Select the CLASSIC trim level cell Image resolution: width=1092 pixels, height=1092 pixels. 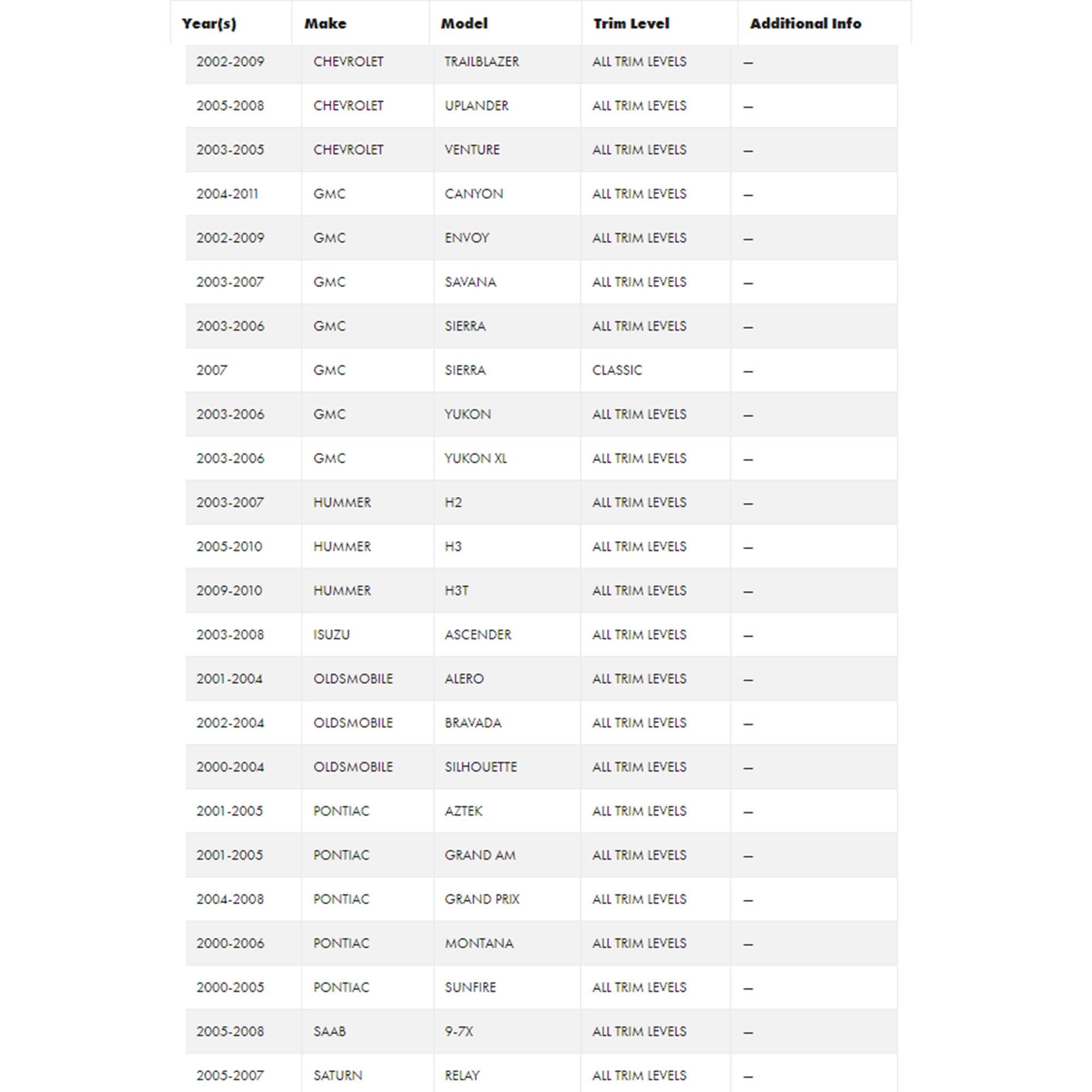point(616,370)
